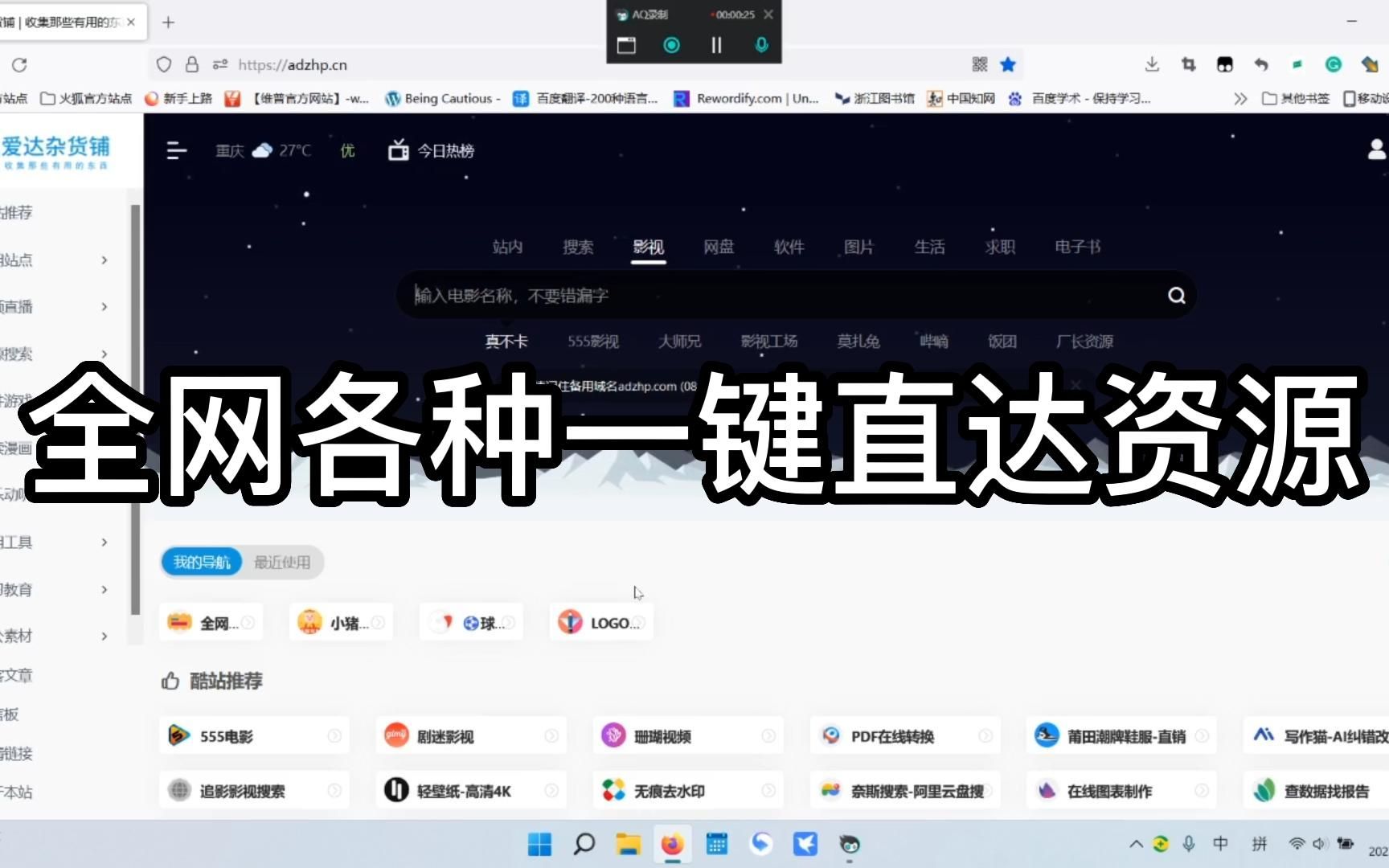
Task: Choose 555影视 search source
Action: click(x=593, y=342)
